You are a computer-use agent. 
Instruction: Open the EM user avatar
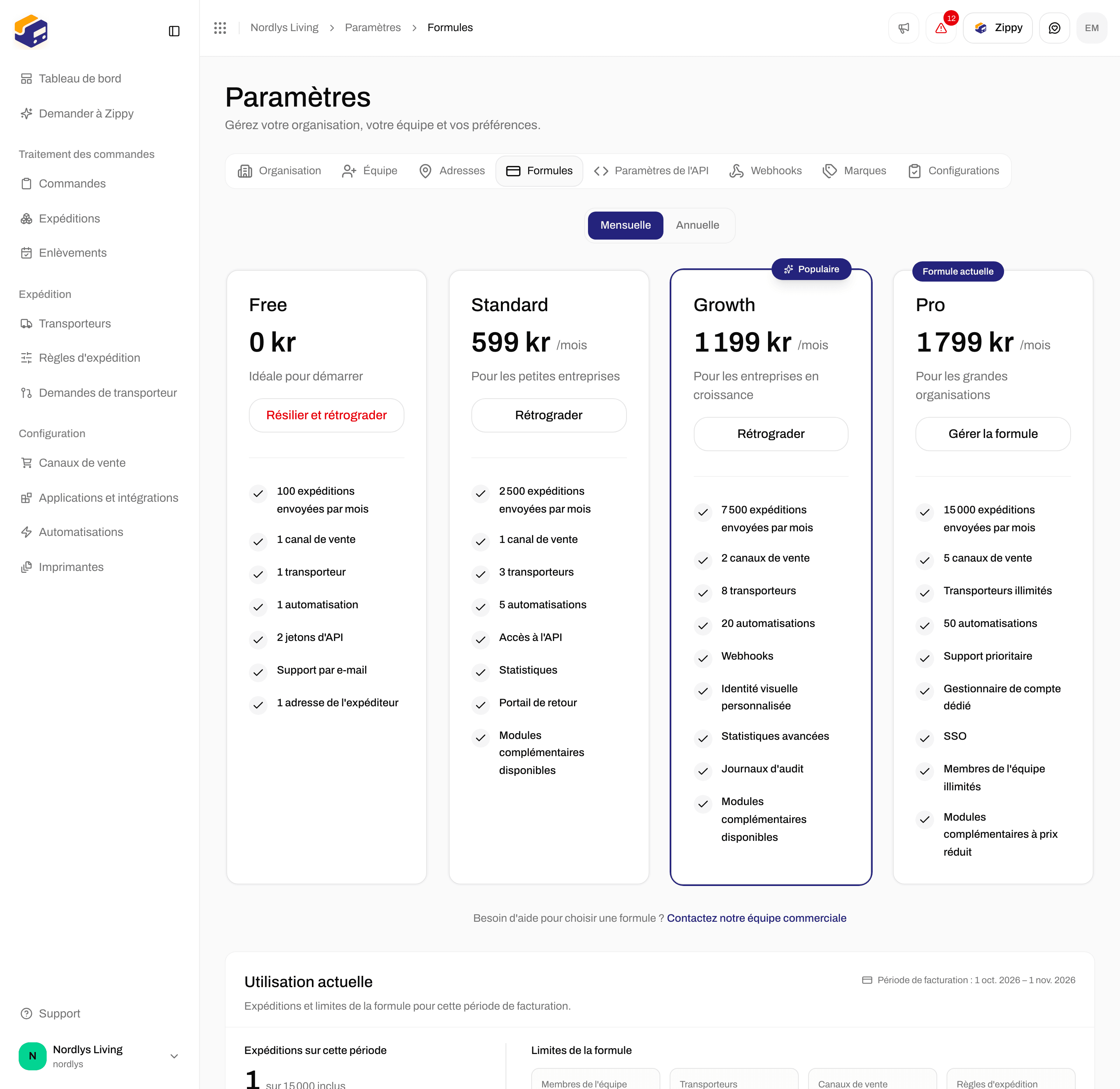(1091, 28)
